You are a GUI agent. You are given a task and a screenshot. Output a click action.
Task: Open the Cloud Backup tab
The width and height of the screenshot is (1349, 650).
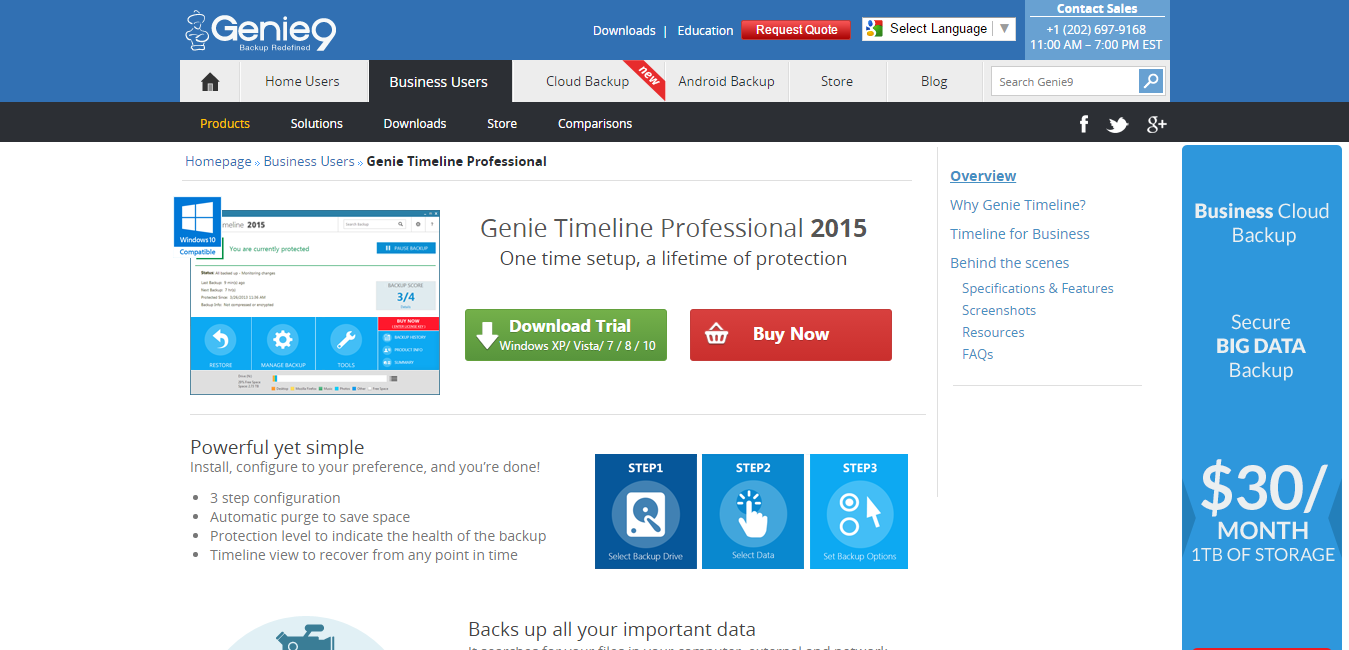click(587, 81)
